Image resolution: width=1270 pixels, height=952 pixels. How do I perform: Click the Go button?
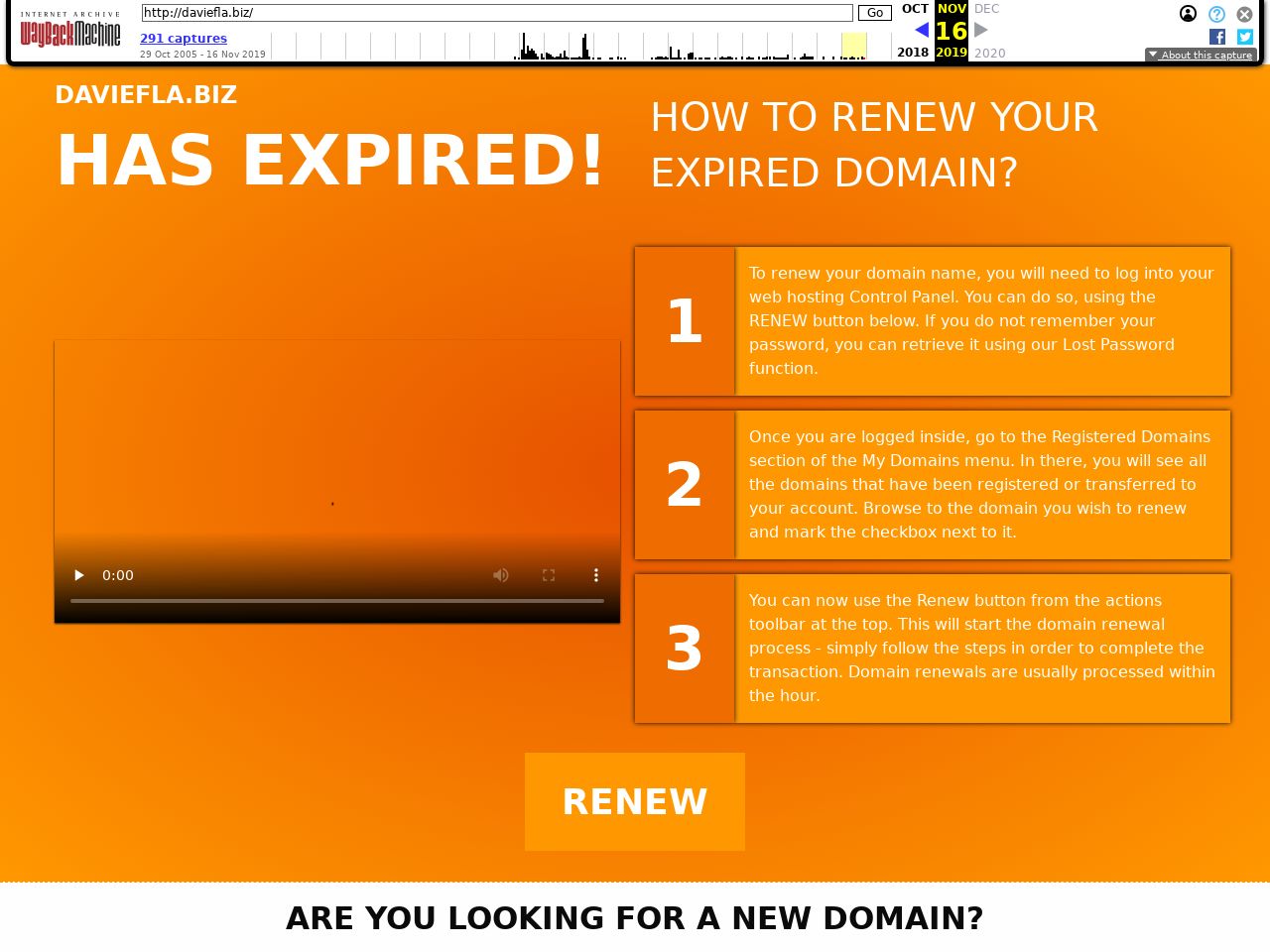(x=874, y=13)
